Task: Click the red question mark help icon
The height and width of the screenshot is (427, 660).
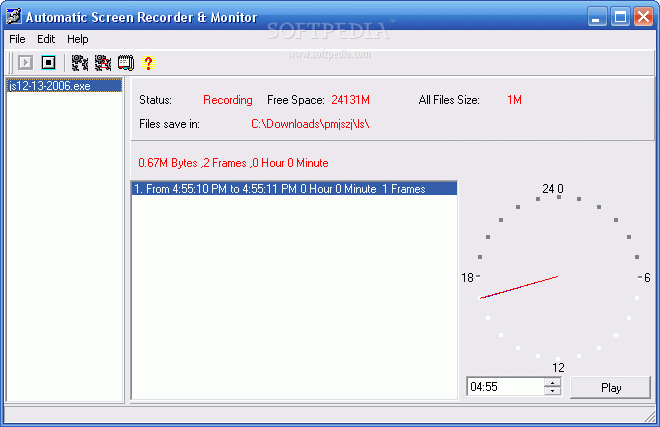Action: click(148, 63)
